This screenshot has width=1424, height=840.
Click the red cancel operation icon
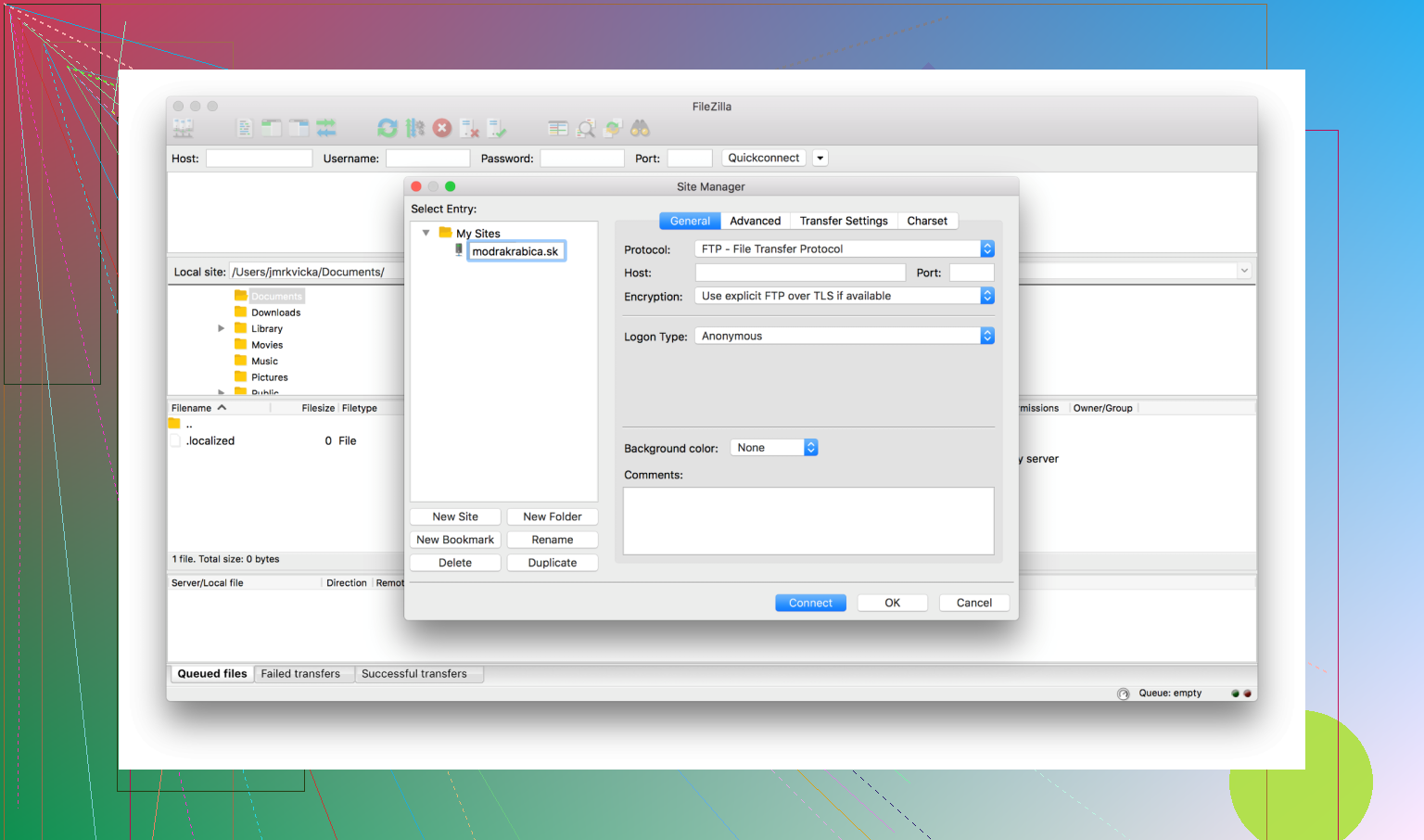point(442,129)
